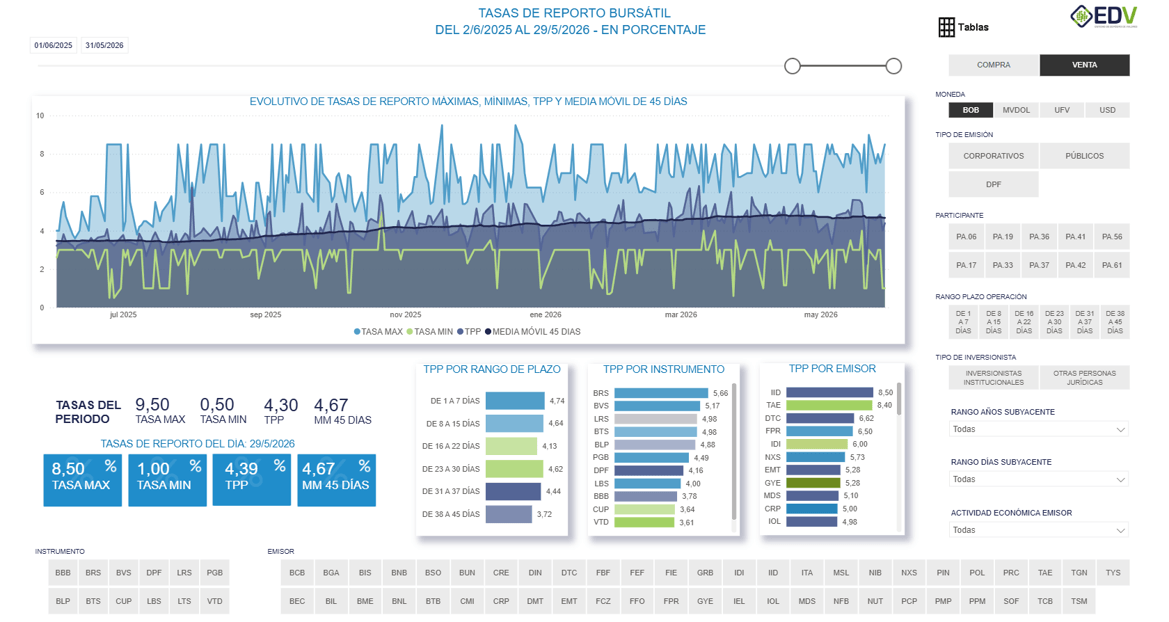This screenshot has height=622, width=1169.
Task: Click the end date field 31/05/2026
Action: point(104,45)
